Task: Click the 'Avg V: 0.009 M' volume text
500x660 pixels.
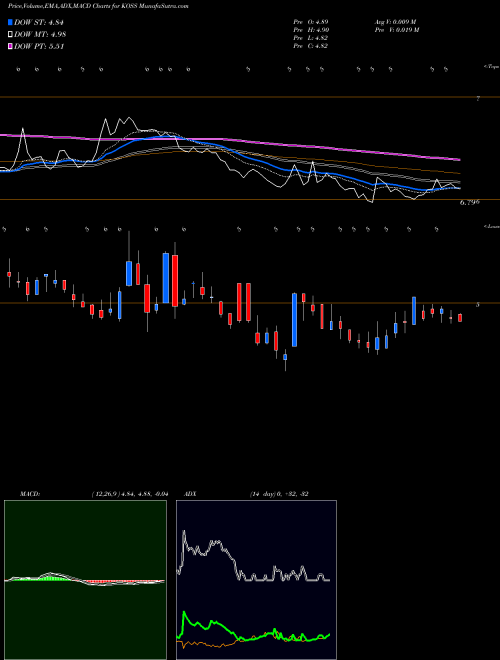Action: tap(396, 22)
